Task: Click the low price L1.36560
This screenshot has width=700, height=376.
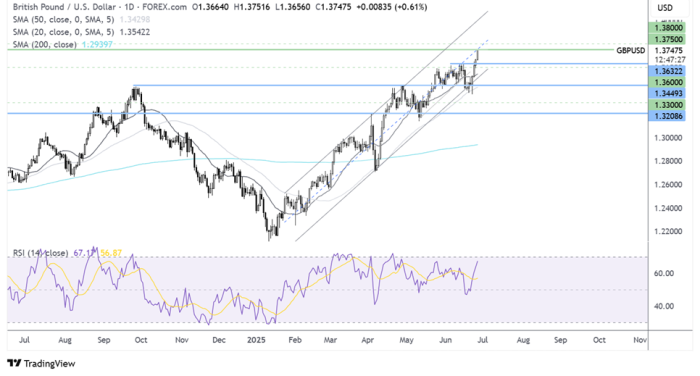Action: click(x=292, y=7)
